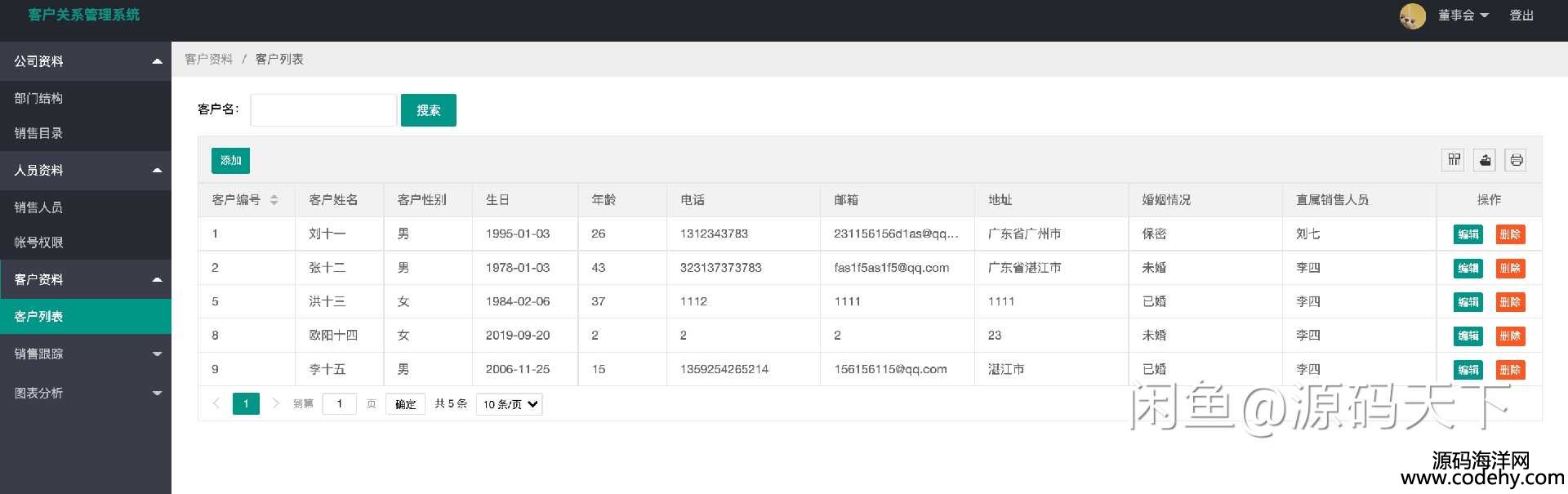Click the 客户名 search input field
This screenshot has width=1568, height=494.
point(323,110)
